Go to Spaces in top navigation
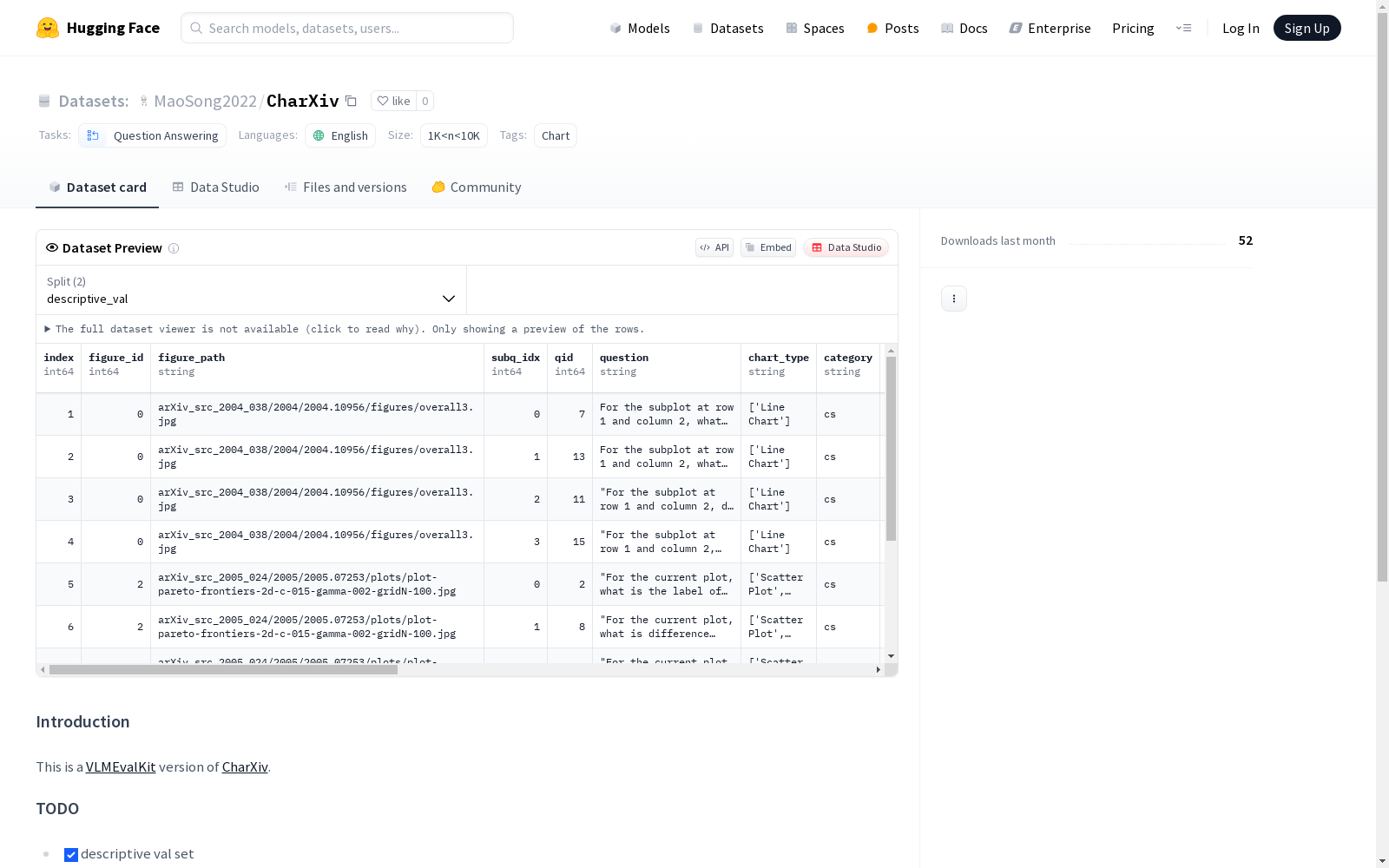 815,28
